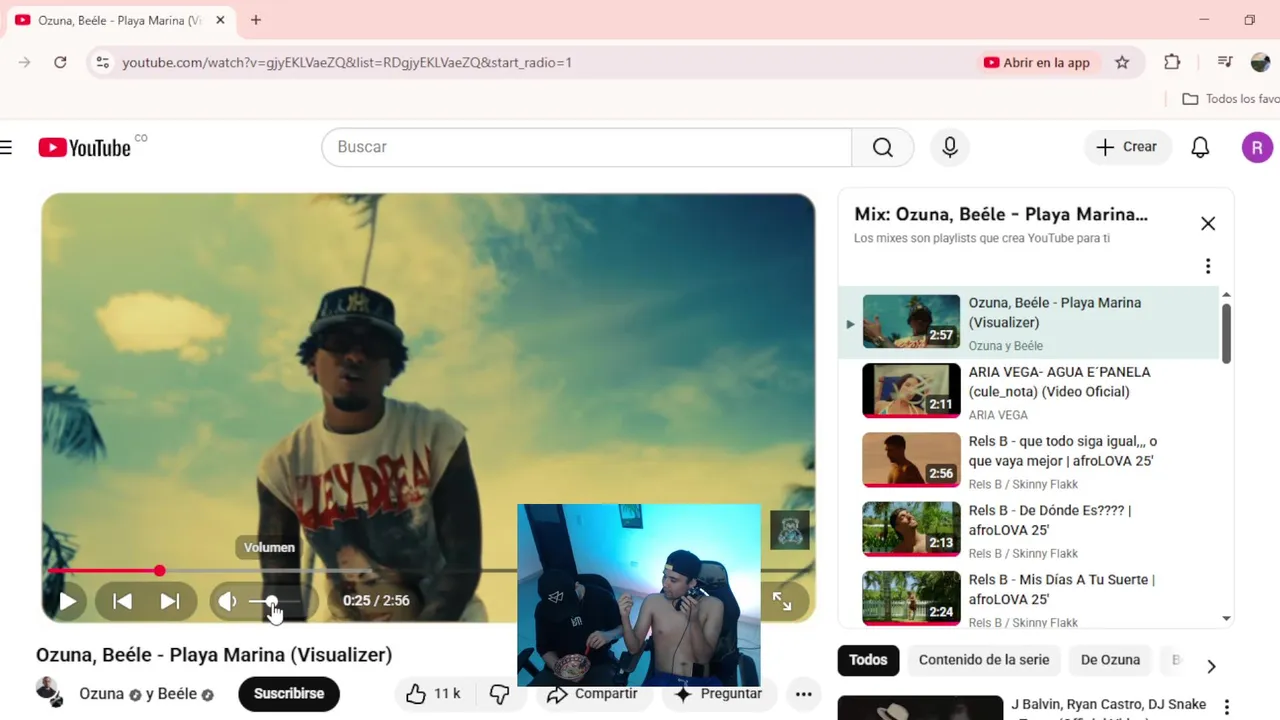Image resolution: width=1280 pixels, height=720 pixels.
Task: Open Ozuna channel avatar
Action: coord(49,692)
